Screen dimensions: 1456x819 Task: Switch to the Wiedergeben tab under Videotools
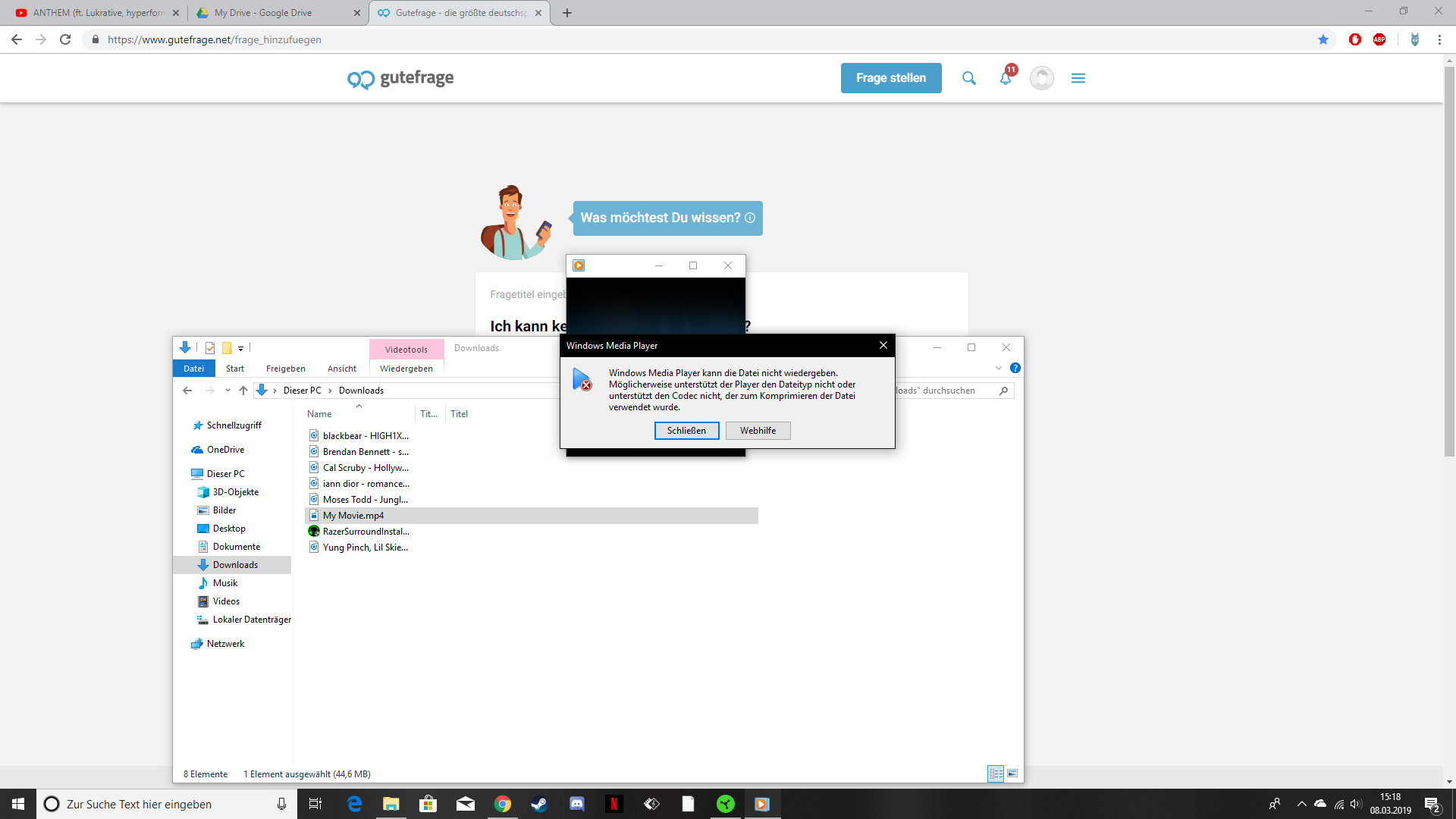click(406, 369)
